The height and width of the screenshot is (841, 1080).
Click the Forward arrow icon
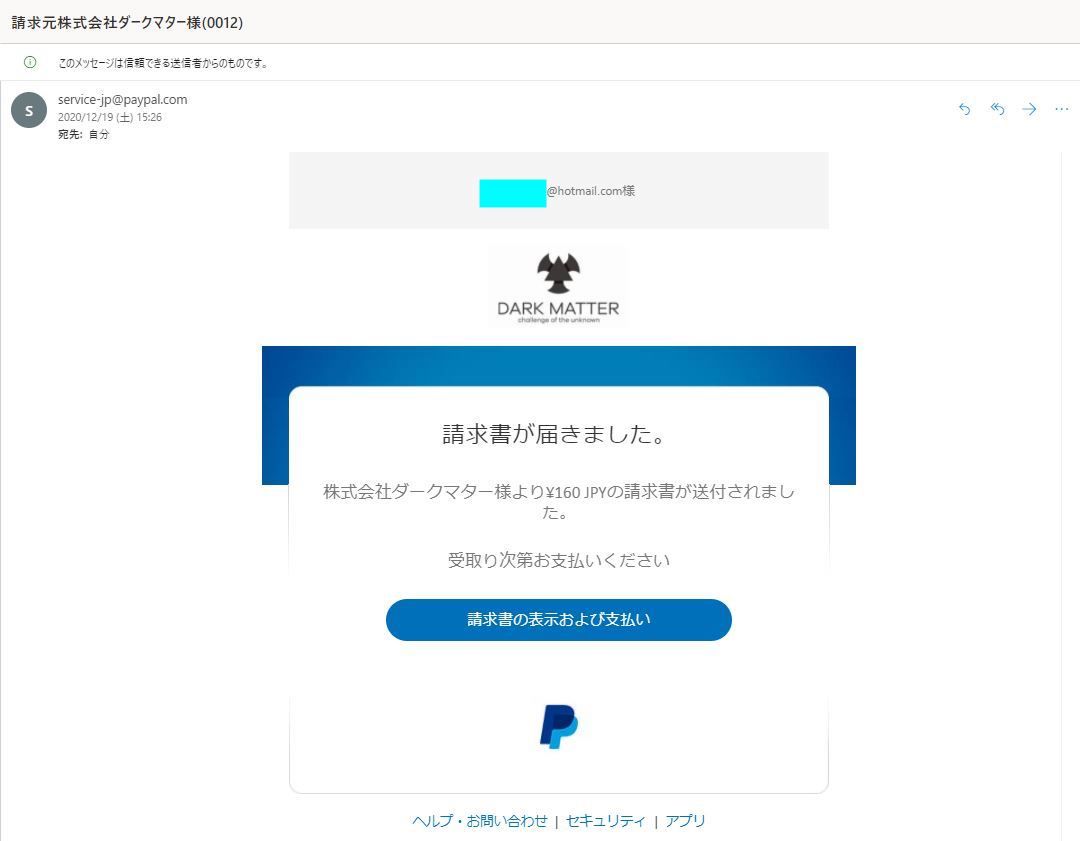click(1029, 109)
